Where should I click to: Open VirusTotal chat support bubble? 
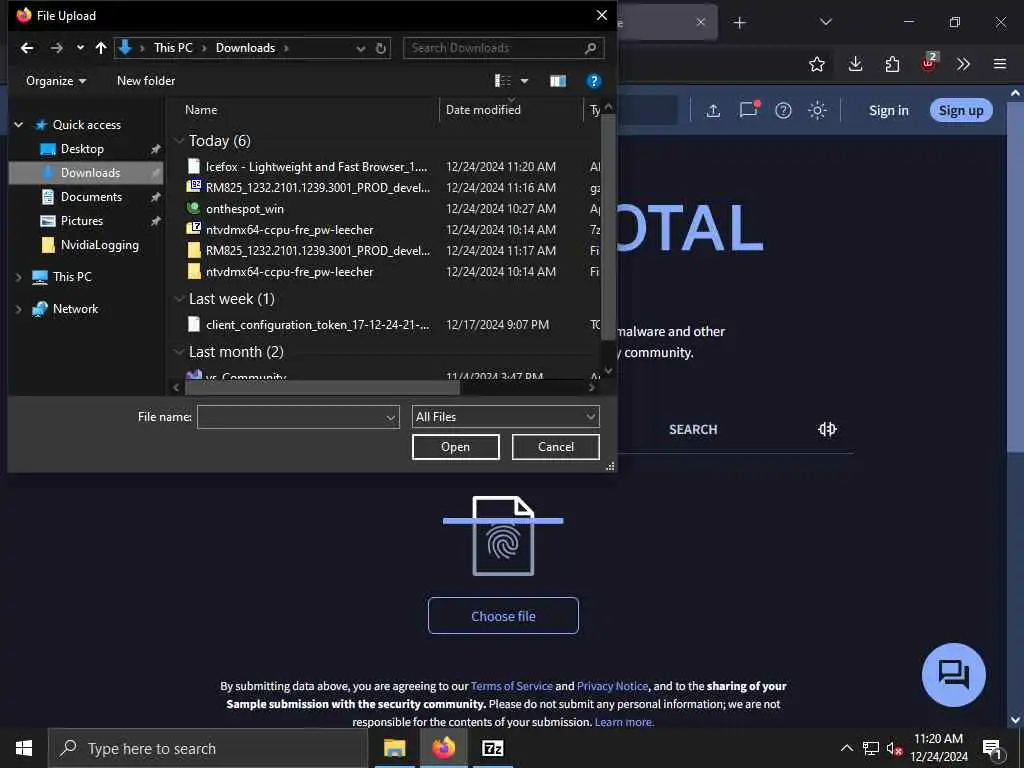953,675
